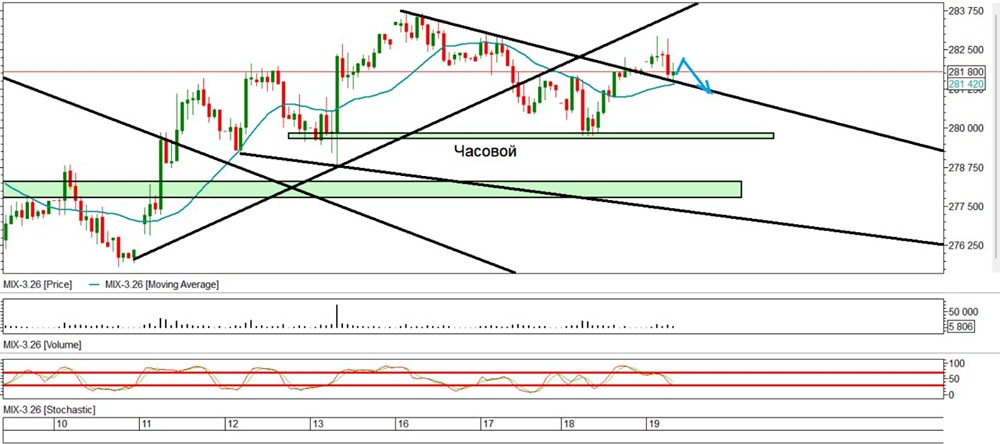Select the wide green support zone near 277 500

click(x=372, y=189)
